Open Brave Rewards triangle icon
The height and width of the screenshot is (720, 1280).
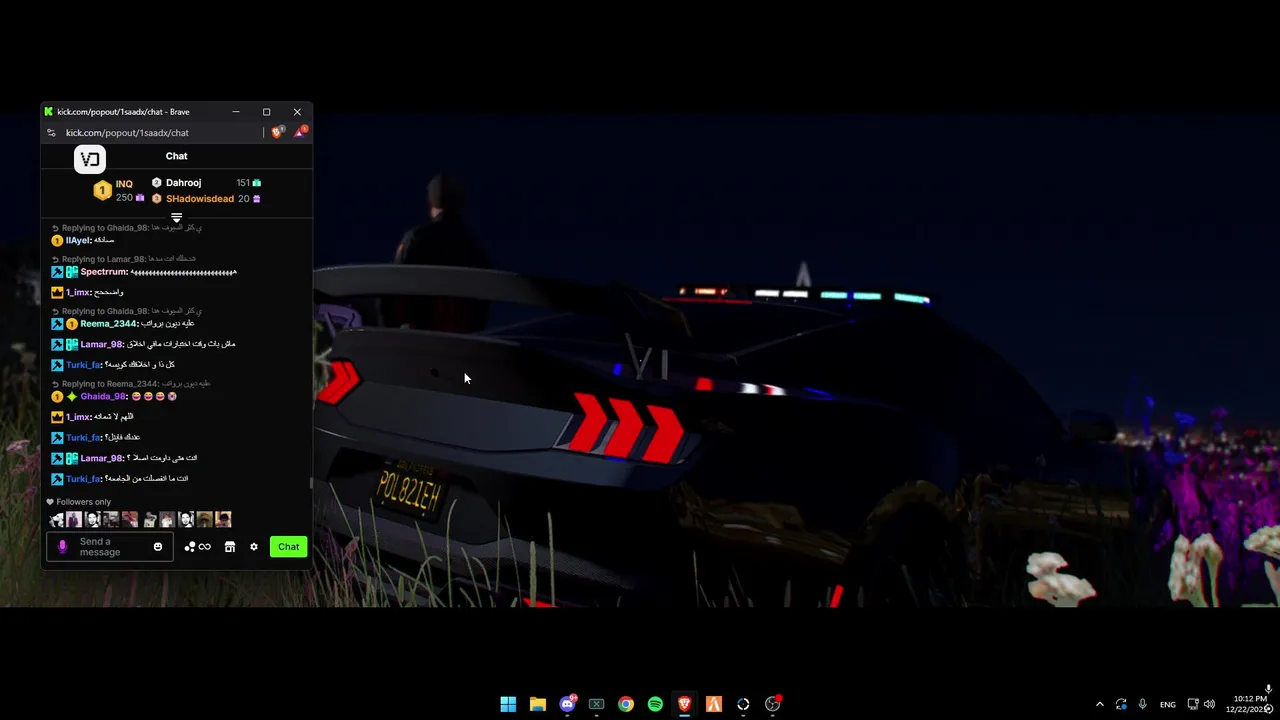(299, 132)
